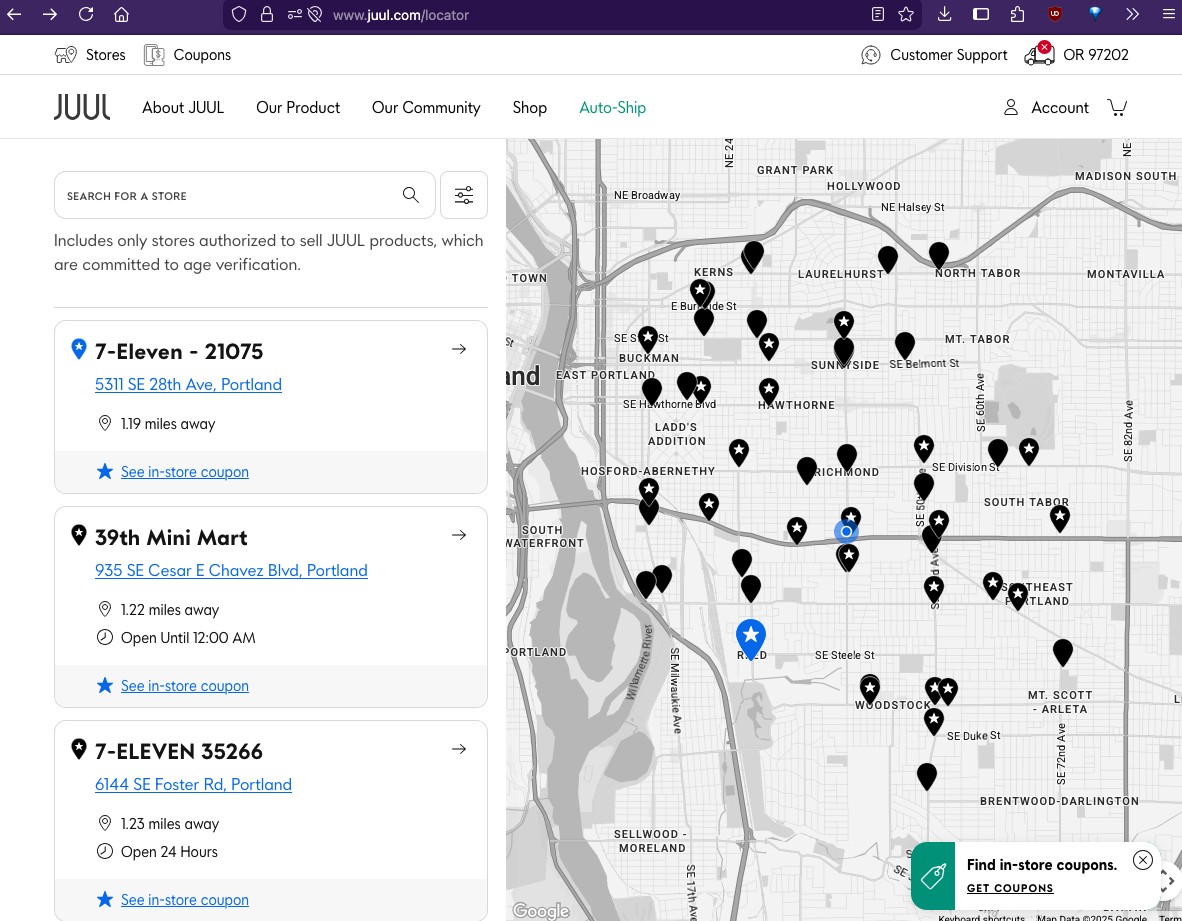The height and width of the screenshot is (921, 1182).
Task: Close the in-store coupons popup
Action: coord(1143,860)
